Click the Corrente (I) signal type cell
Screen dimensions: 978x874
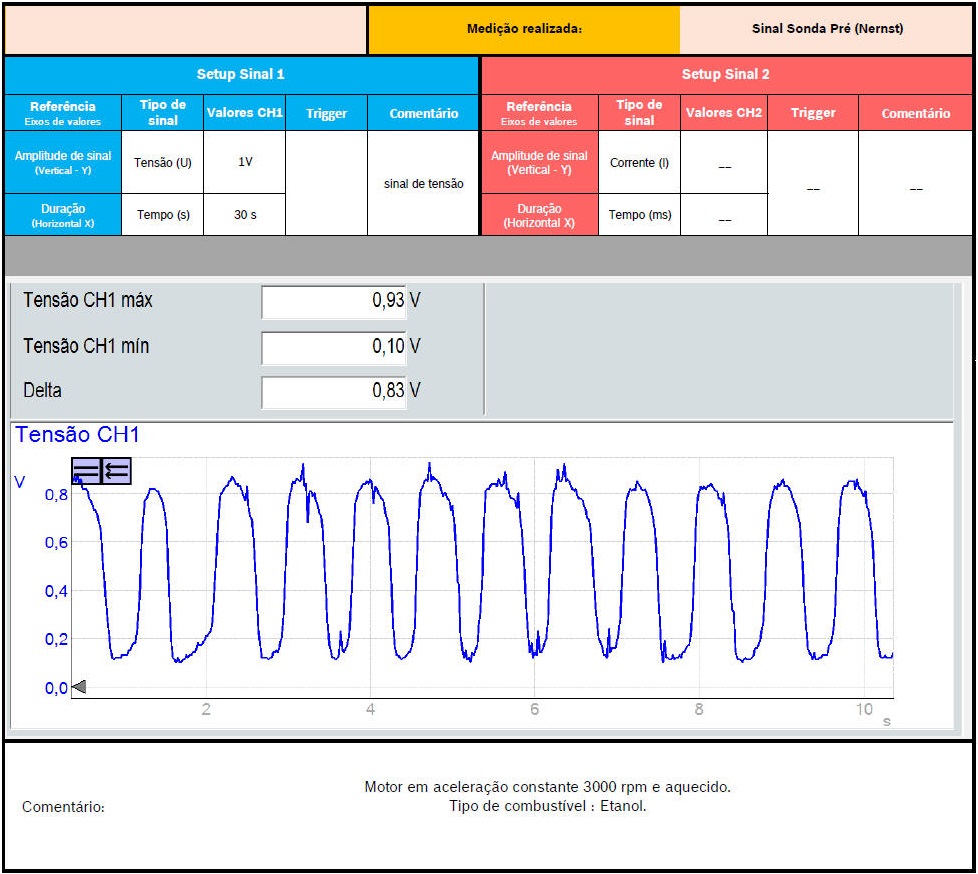tap(639, 162)
